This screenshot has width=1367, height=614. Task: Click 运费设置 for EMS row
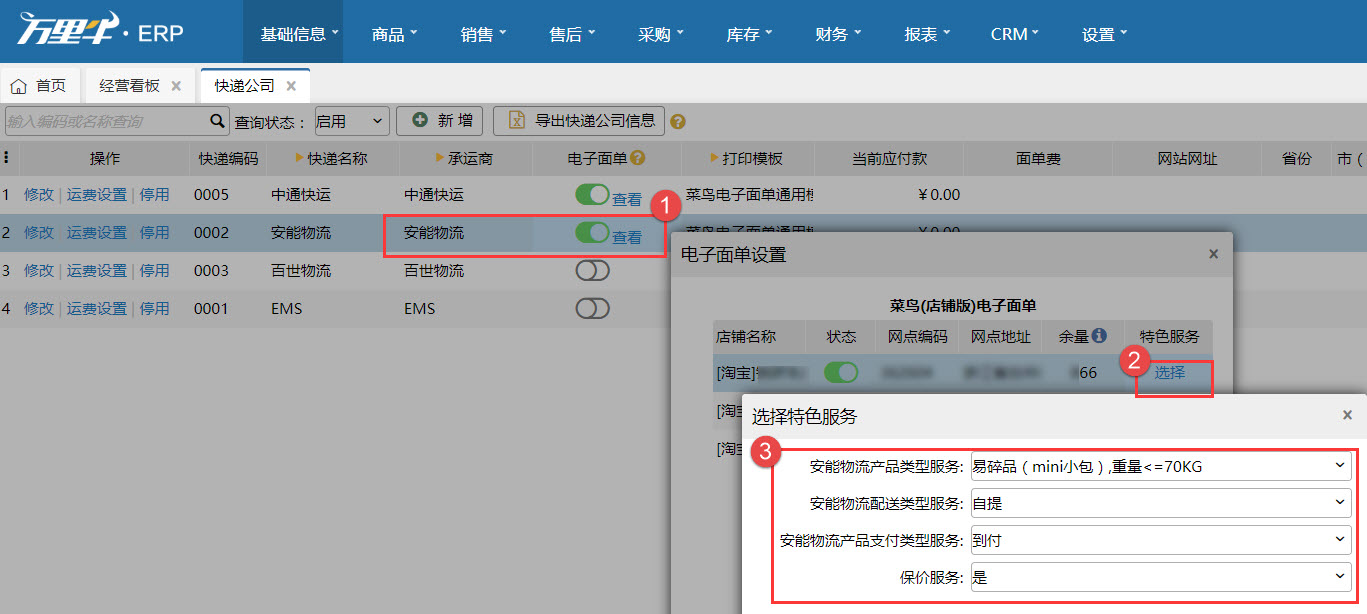[97, 309]
